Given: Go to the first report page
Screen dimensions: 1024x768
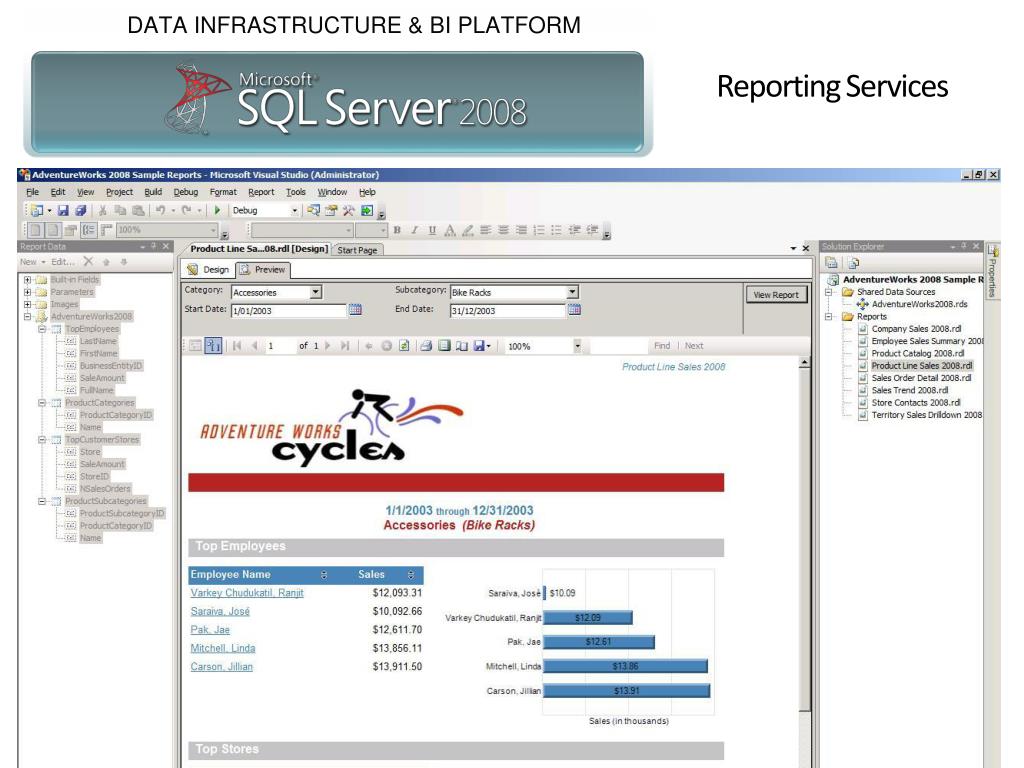Looking at the screenshot, I should [237, 345].
